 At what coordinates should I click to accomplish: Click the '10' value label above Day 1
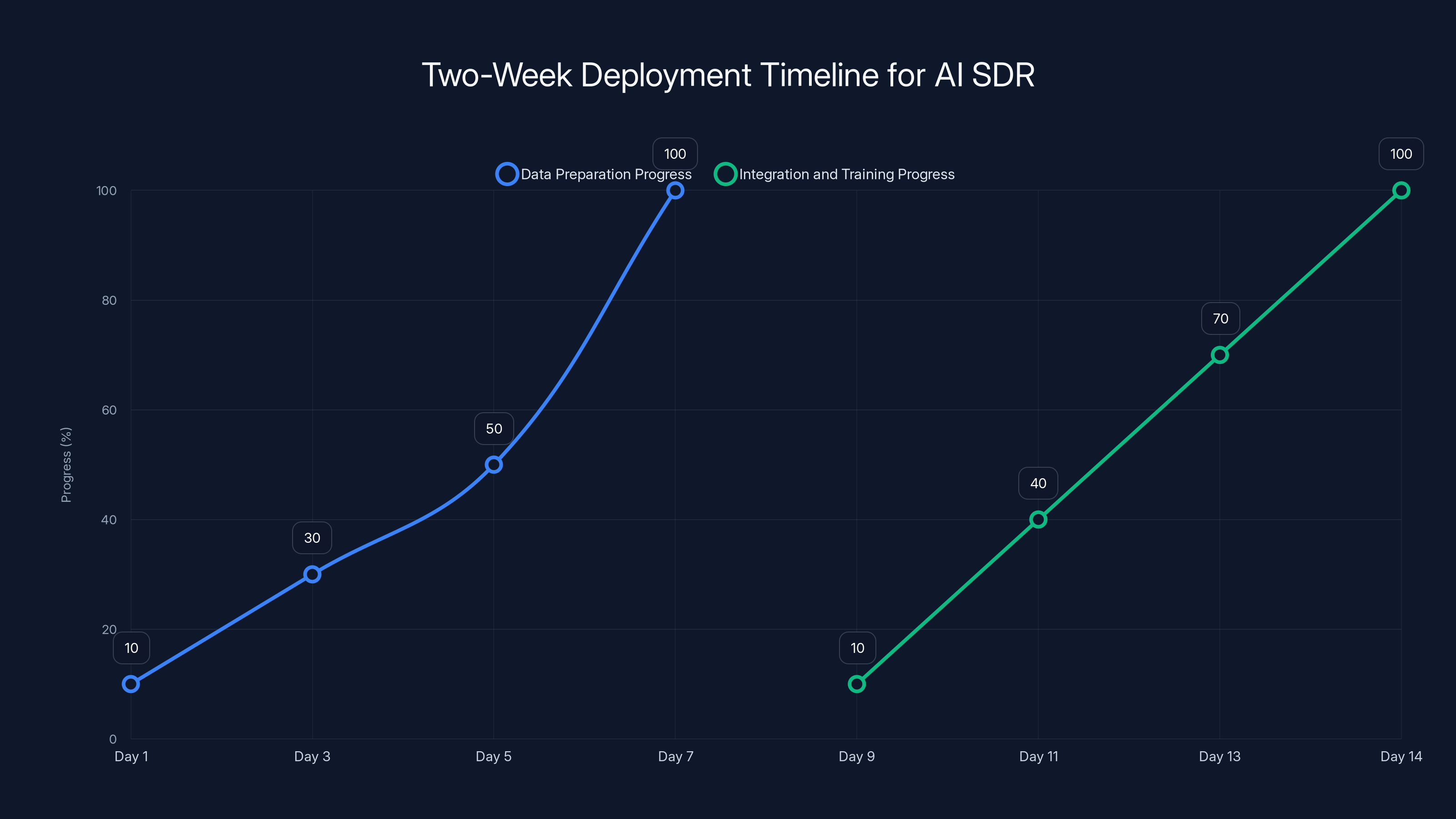[x=131, y=648]
